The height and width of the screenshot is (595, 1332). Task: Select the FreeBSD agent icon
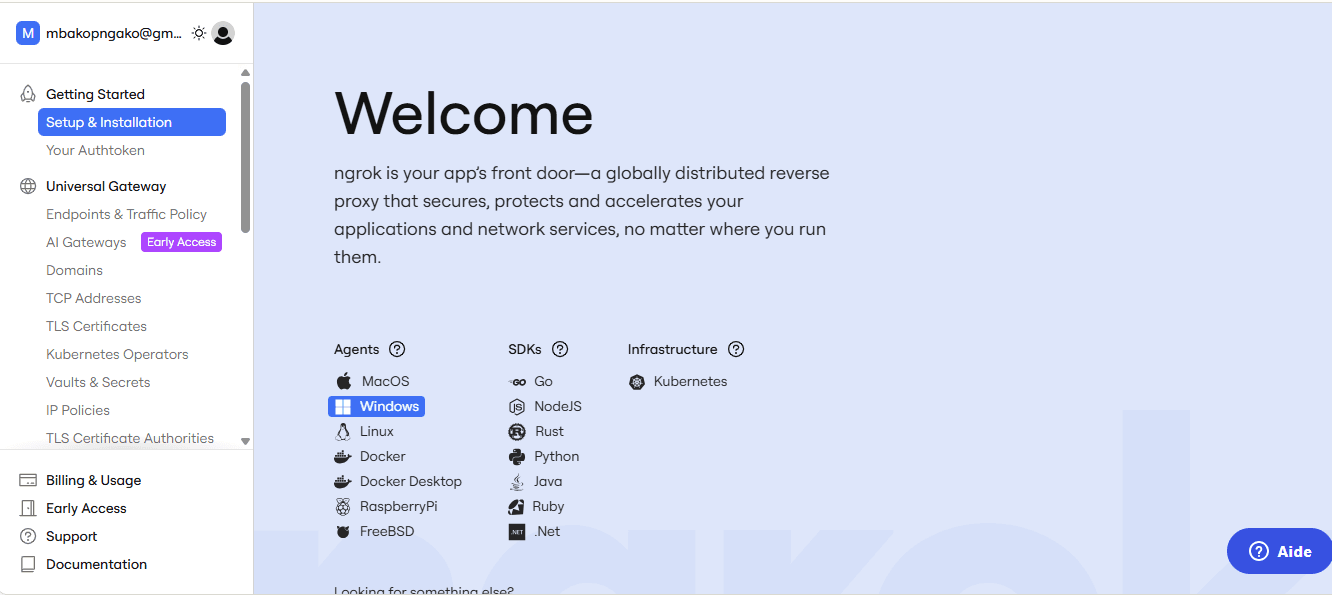pyautogui.click(x=344, y=531)
